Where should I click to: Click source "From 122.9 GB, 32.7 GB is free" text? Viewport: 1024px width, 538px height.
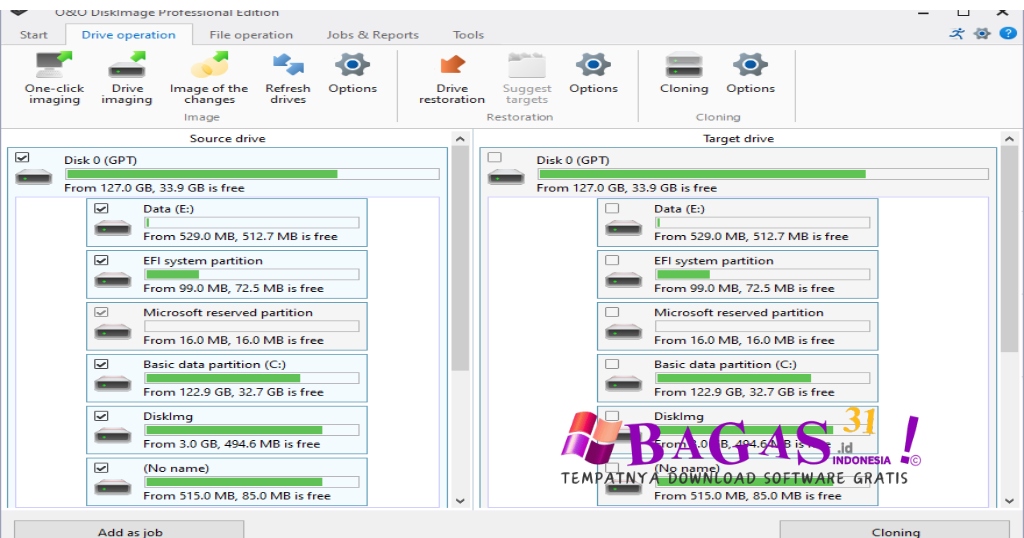233,392
